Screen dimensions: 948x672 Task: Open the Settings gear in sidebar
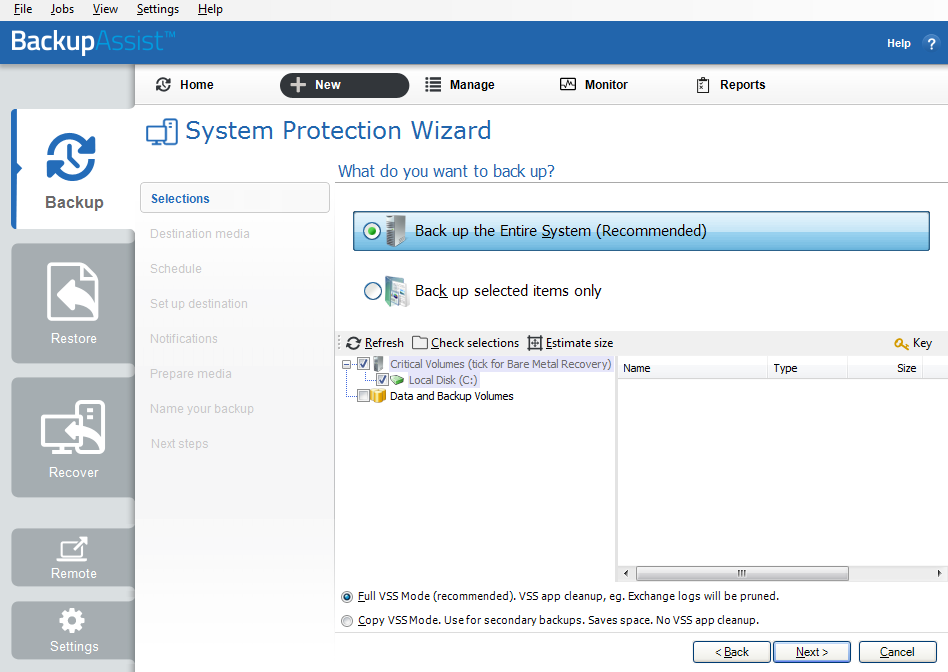pos(73,630)
